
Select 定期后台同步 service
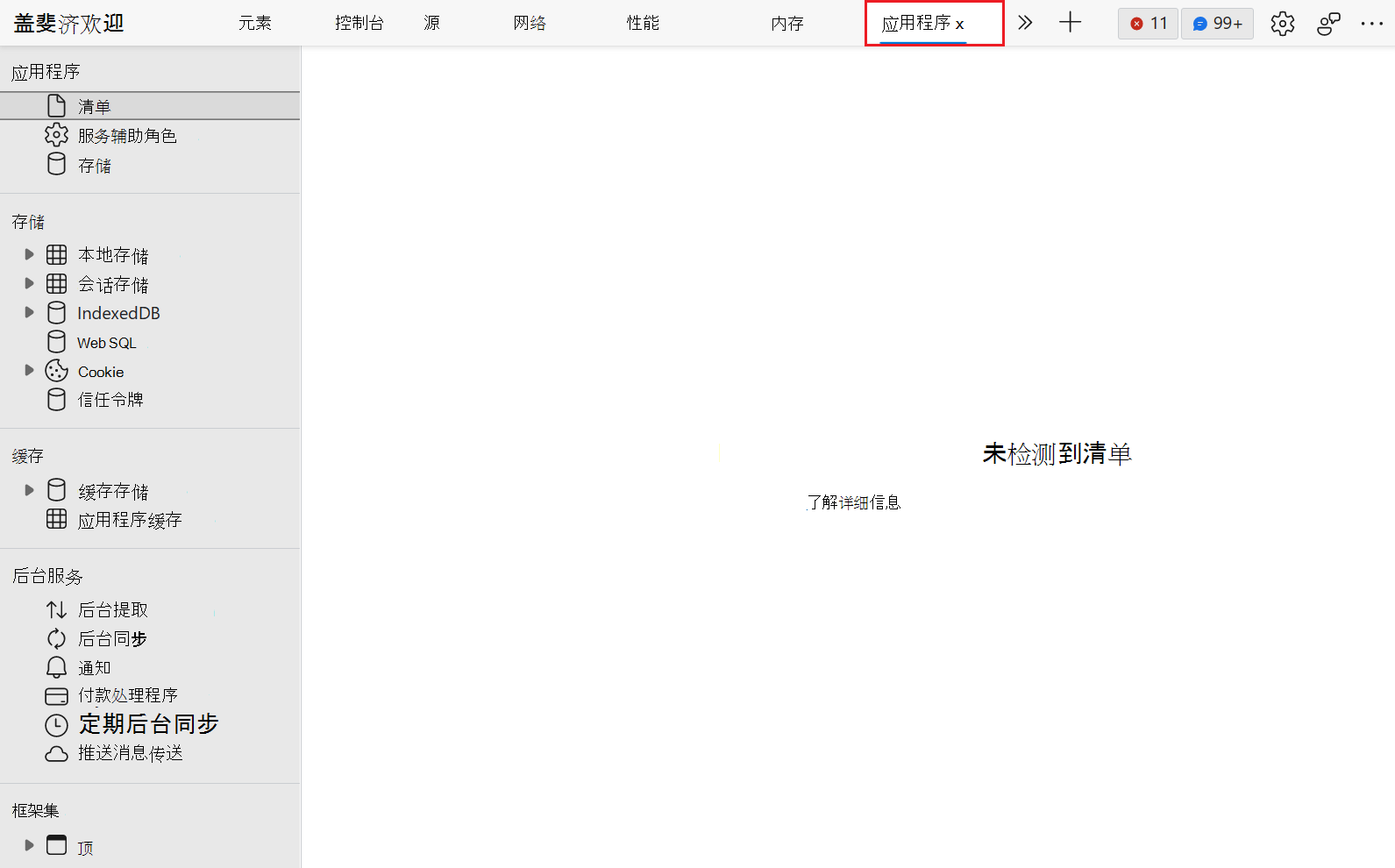tap(150, 724)
